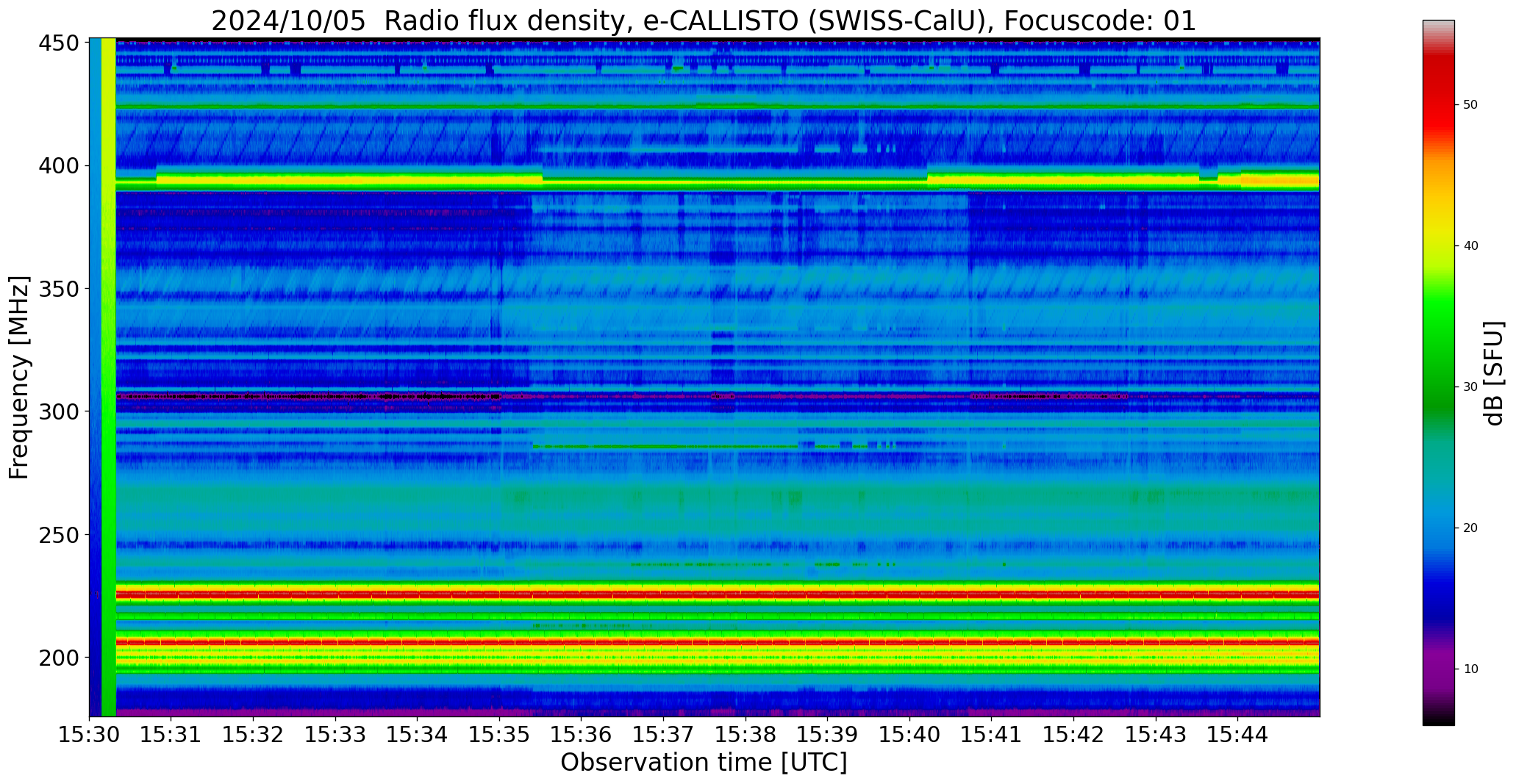Click the 'Observation time [UTC]' axis label
Viewport: 1516px width, 784px height.
[704, 763]
